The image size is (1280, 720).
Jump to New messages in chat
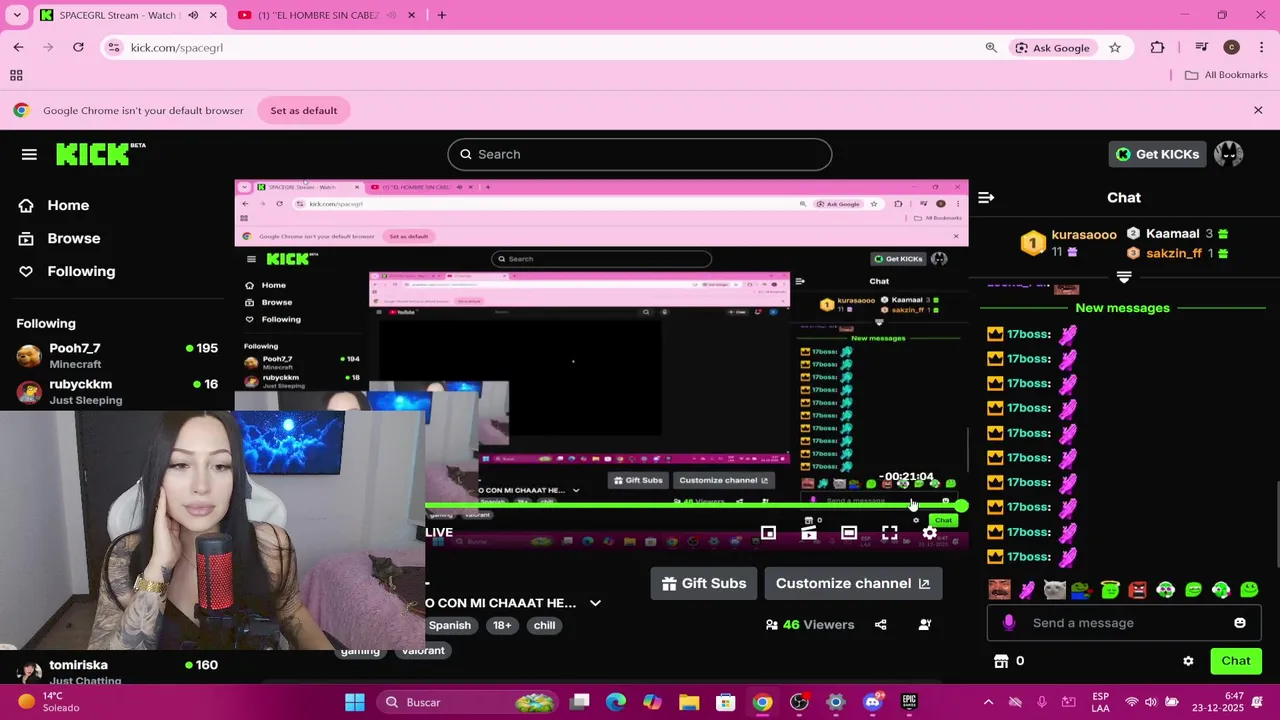coord(1122,308)
